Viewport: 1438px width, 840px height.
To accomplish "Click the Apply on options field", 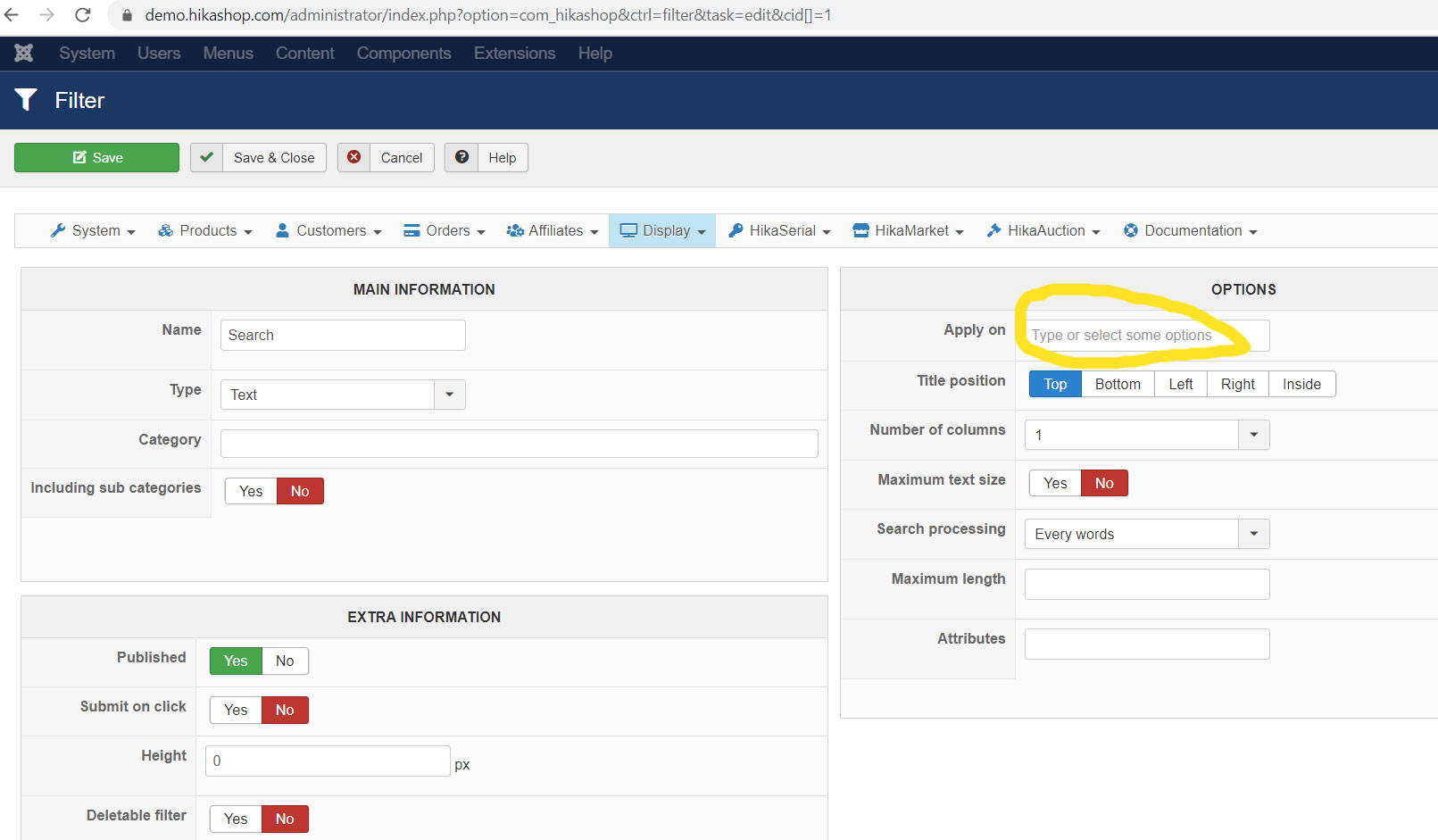I will (1147, 336).
